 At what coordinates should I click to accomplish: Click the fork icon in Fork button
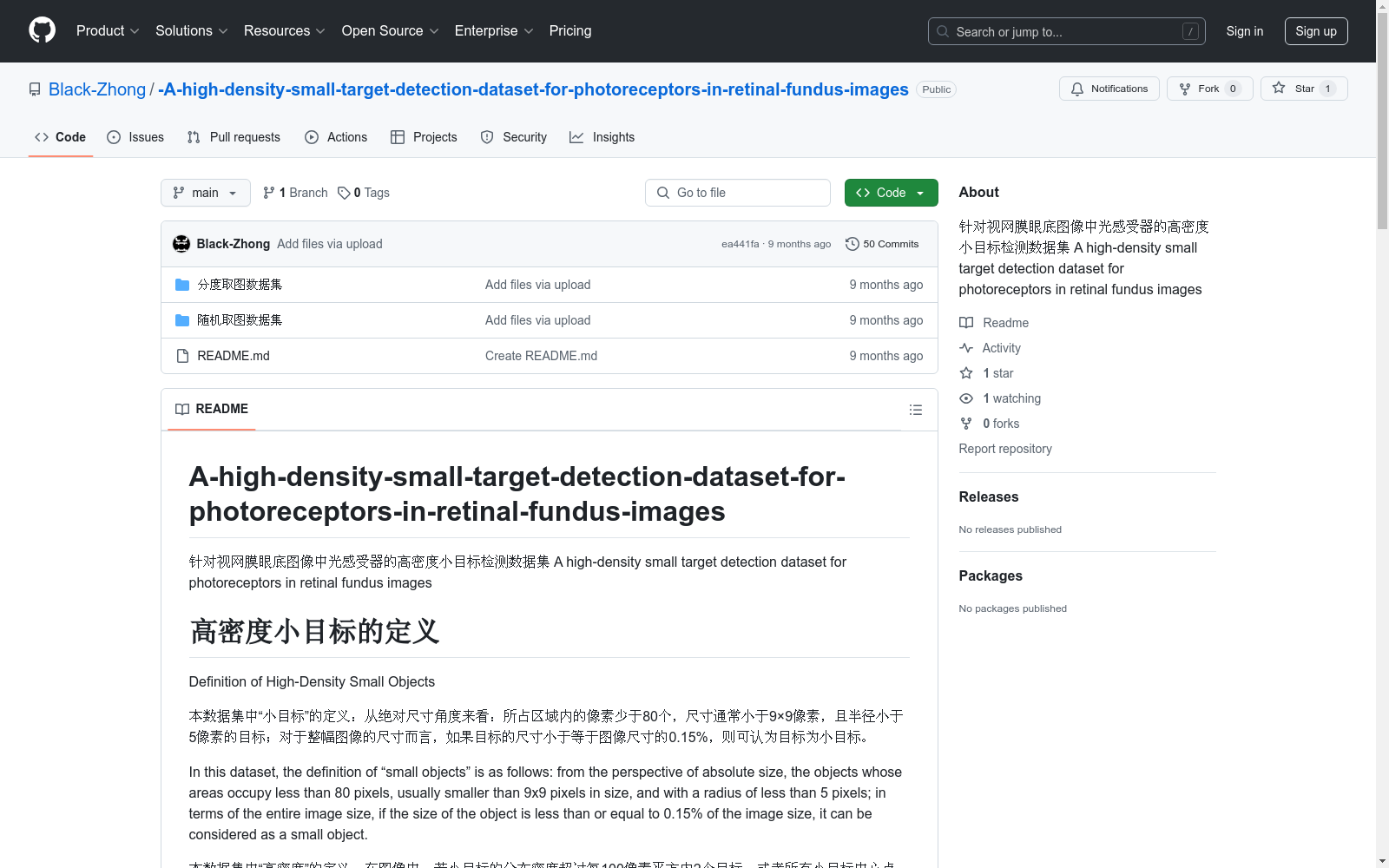[1185, 89]
